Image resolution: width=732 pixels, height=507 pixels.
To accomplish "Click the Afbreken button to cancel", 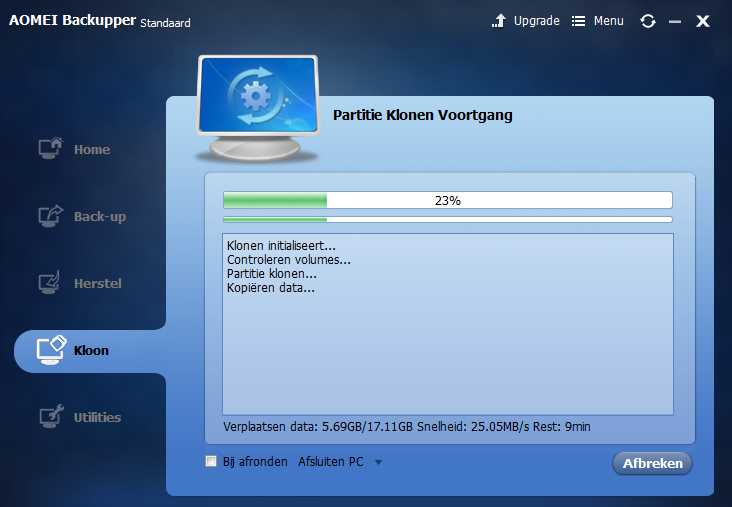I will point(652,463).
